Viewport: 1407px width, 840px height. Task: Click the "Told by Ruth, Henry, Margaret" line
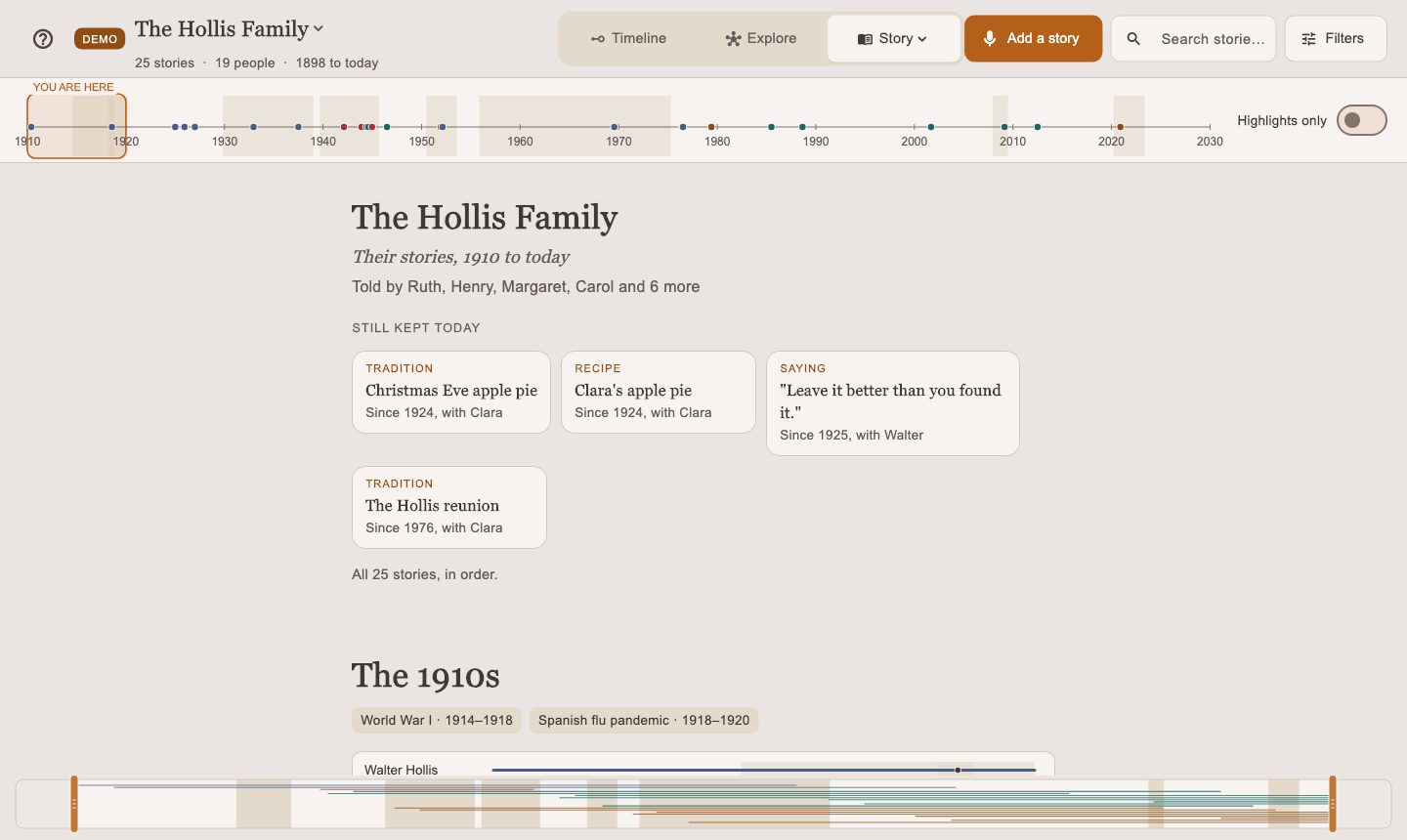(x=526, y=286)
